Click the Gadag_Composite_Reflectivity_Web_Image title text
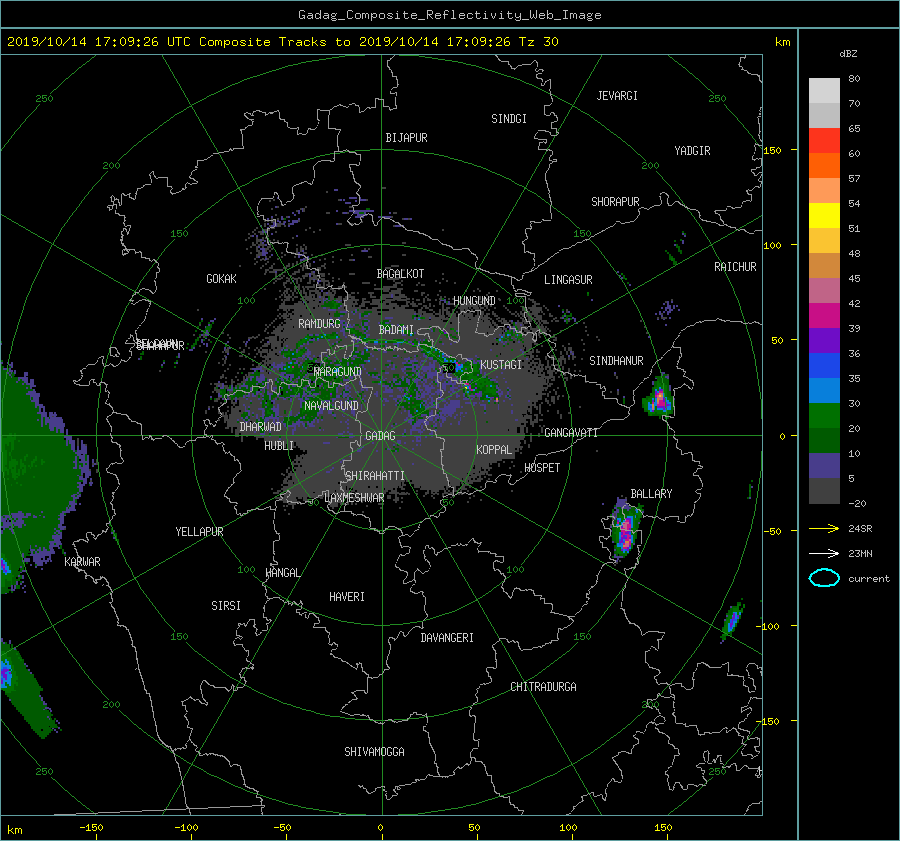Image resolution: width=900 pixels, height=841 pixels. tap(449, 15)
